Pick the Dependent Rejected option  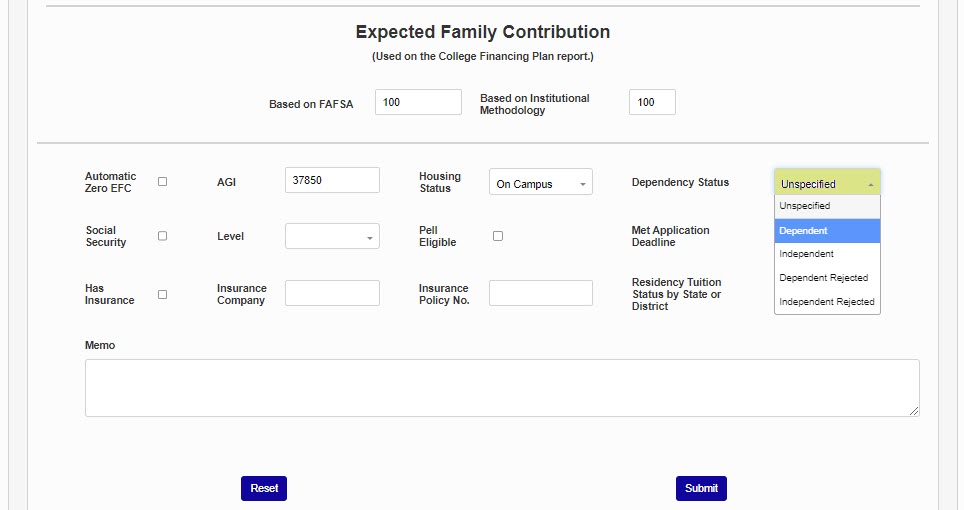(x=827, y=278)
